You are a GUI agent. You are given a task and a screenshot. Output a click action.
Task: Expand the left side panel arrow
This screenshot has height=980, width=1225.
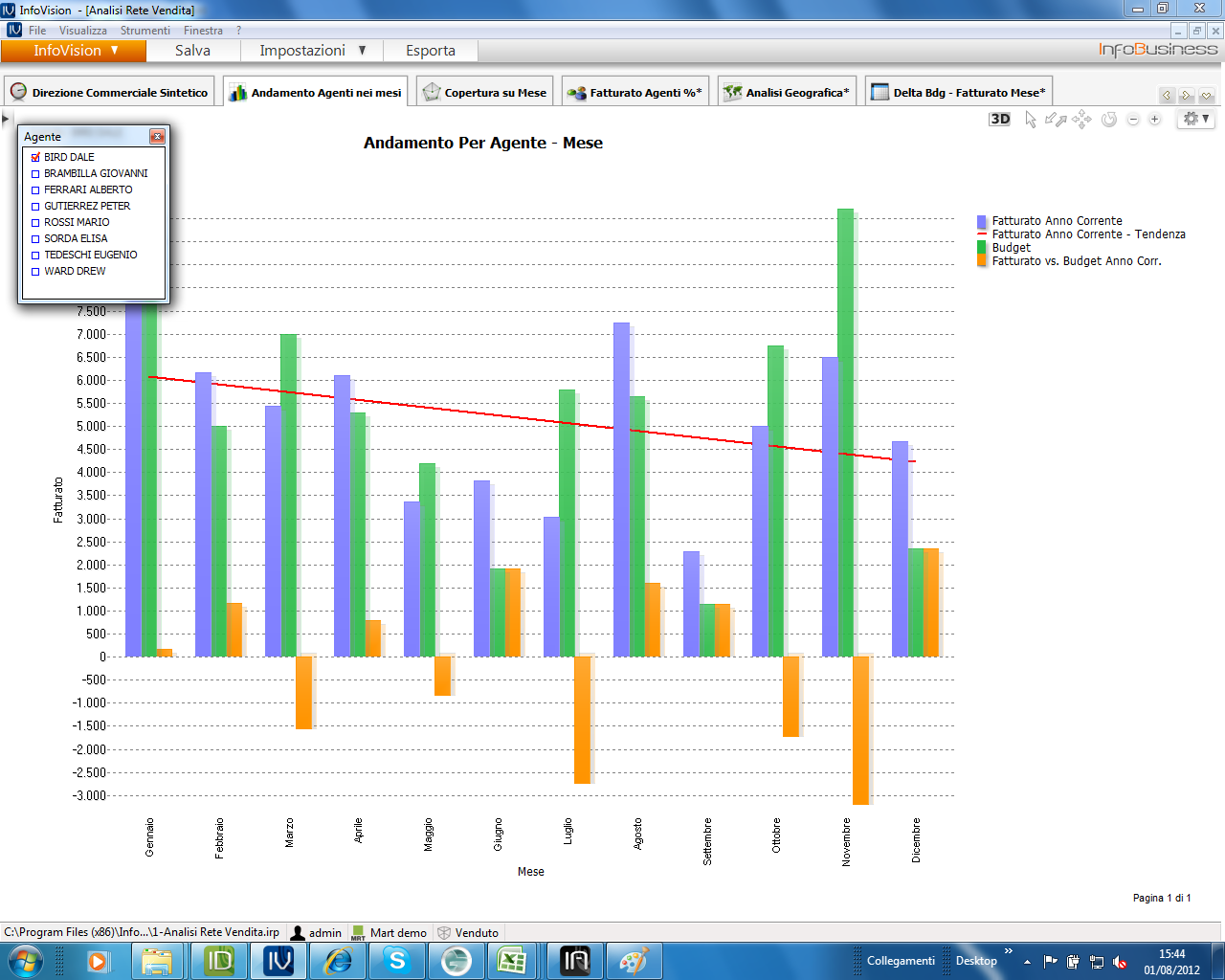5,119
